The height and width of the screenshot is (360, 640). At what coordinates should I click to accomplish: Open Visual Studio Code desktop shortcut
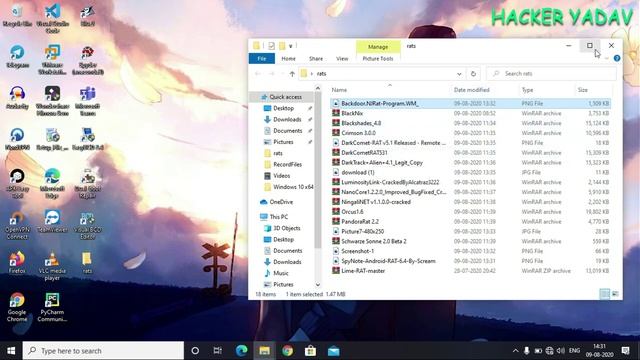click(52, 18)
